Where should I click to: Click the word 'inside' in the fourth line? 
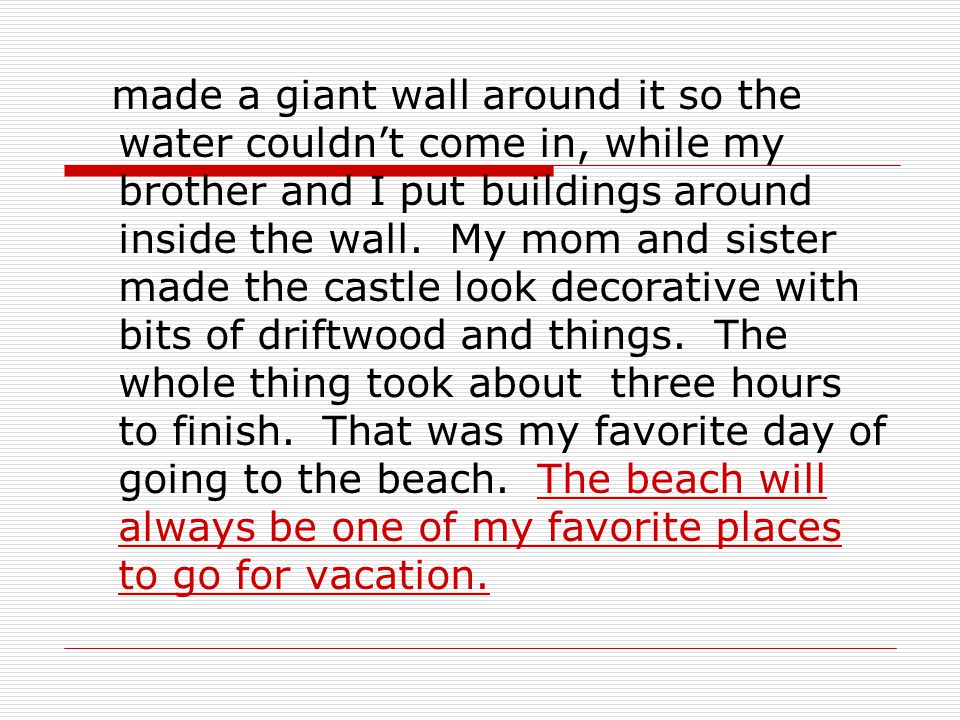click(x=177, y=239)
